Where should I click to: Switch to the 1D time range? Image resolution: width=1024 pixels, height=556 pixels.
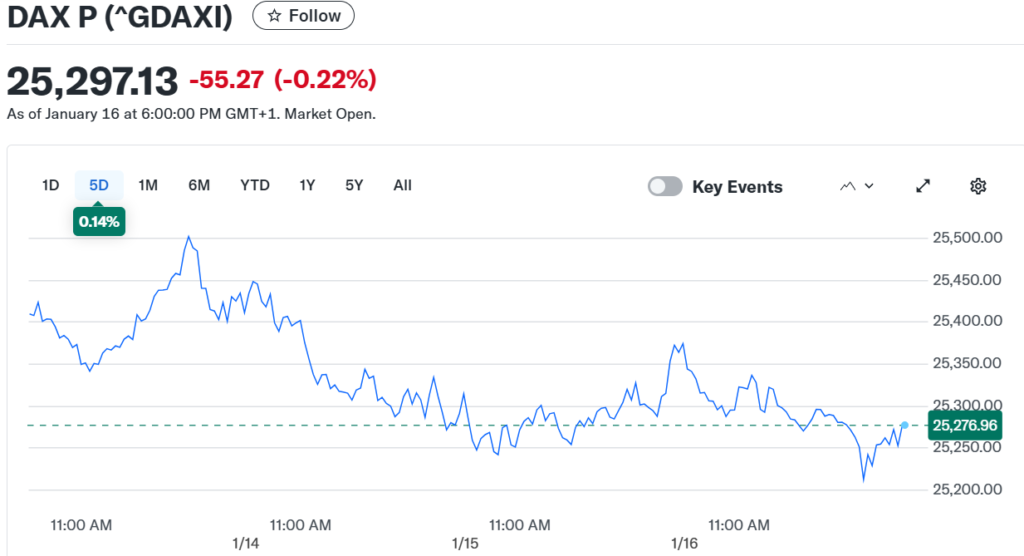[x=50, y=185]
